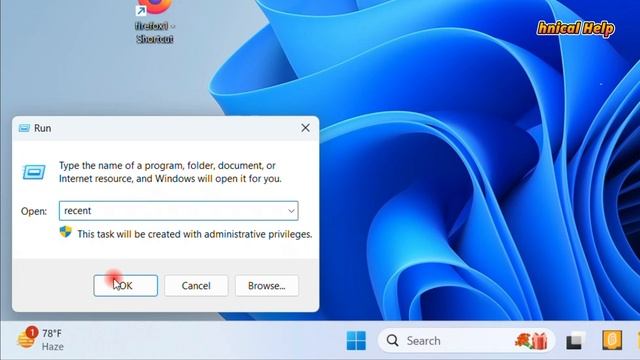Click the Run icon in the title bar

coord(24,128)
